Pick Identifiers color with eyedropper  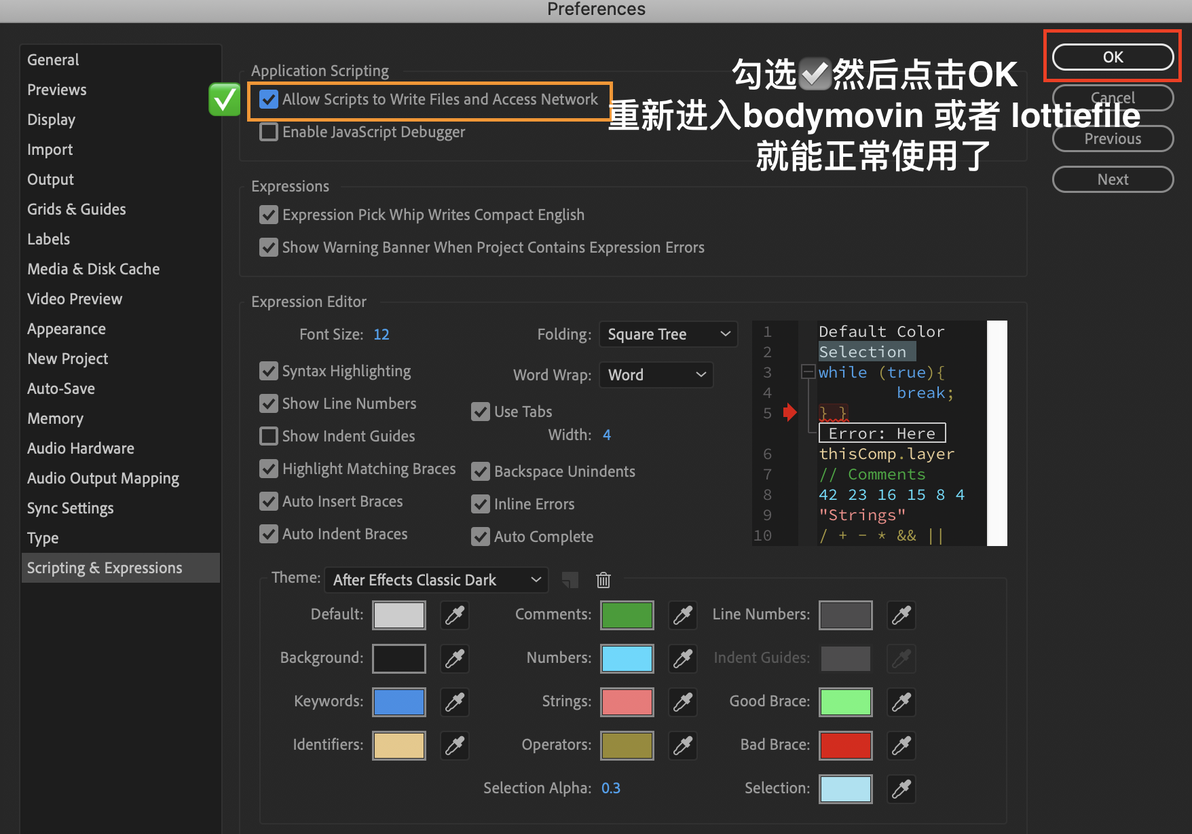(455, 746)
